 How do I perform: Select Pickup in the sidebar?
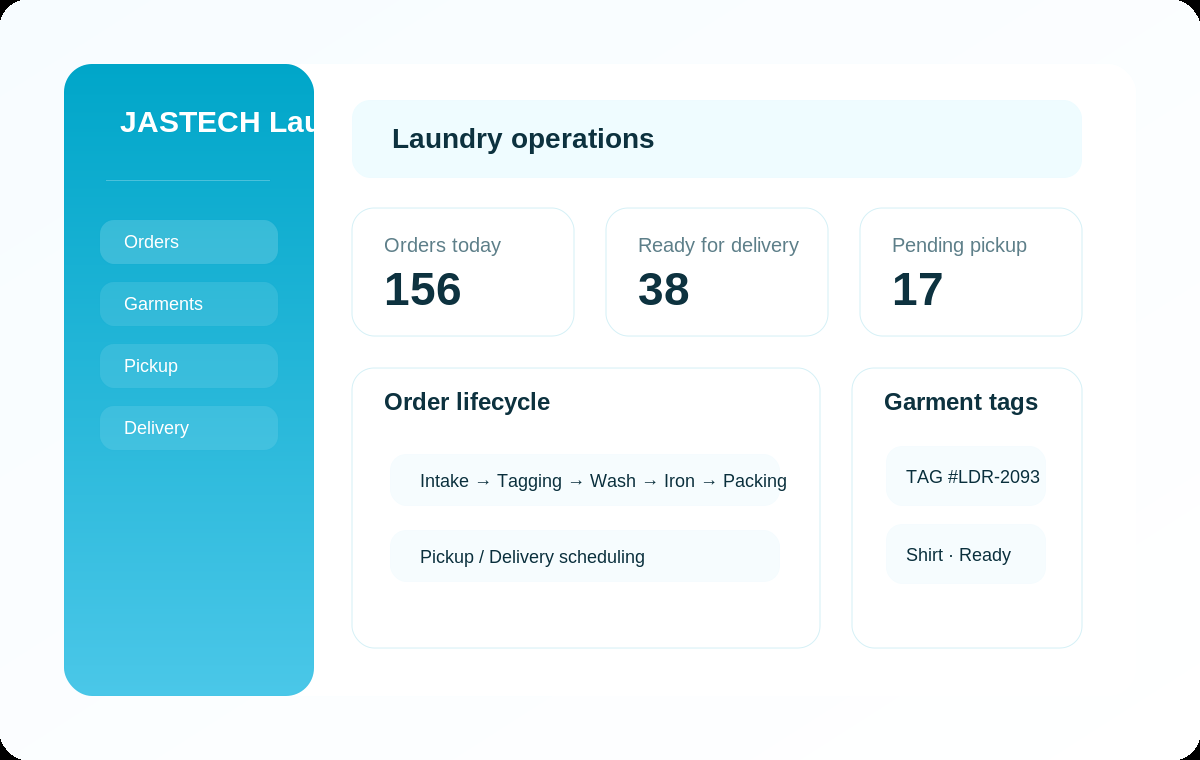tap(189, 366)
